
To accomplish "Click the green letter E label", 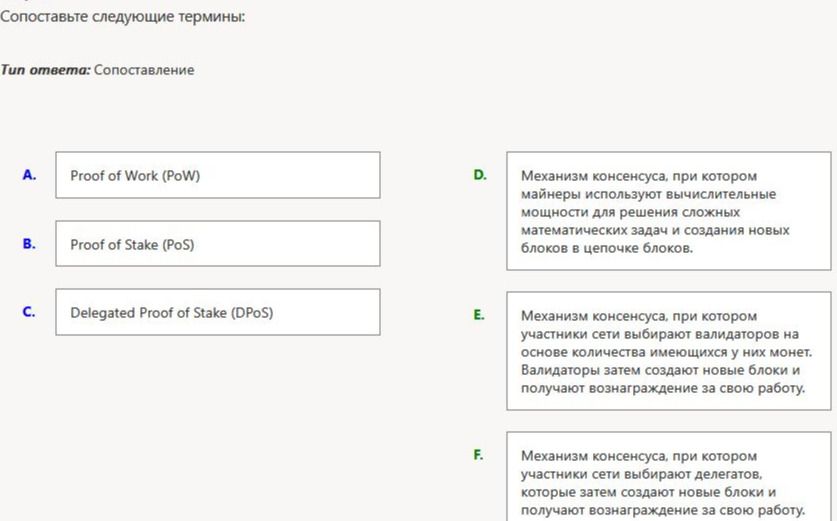I will (x=479, y=315).
